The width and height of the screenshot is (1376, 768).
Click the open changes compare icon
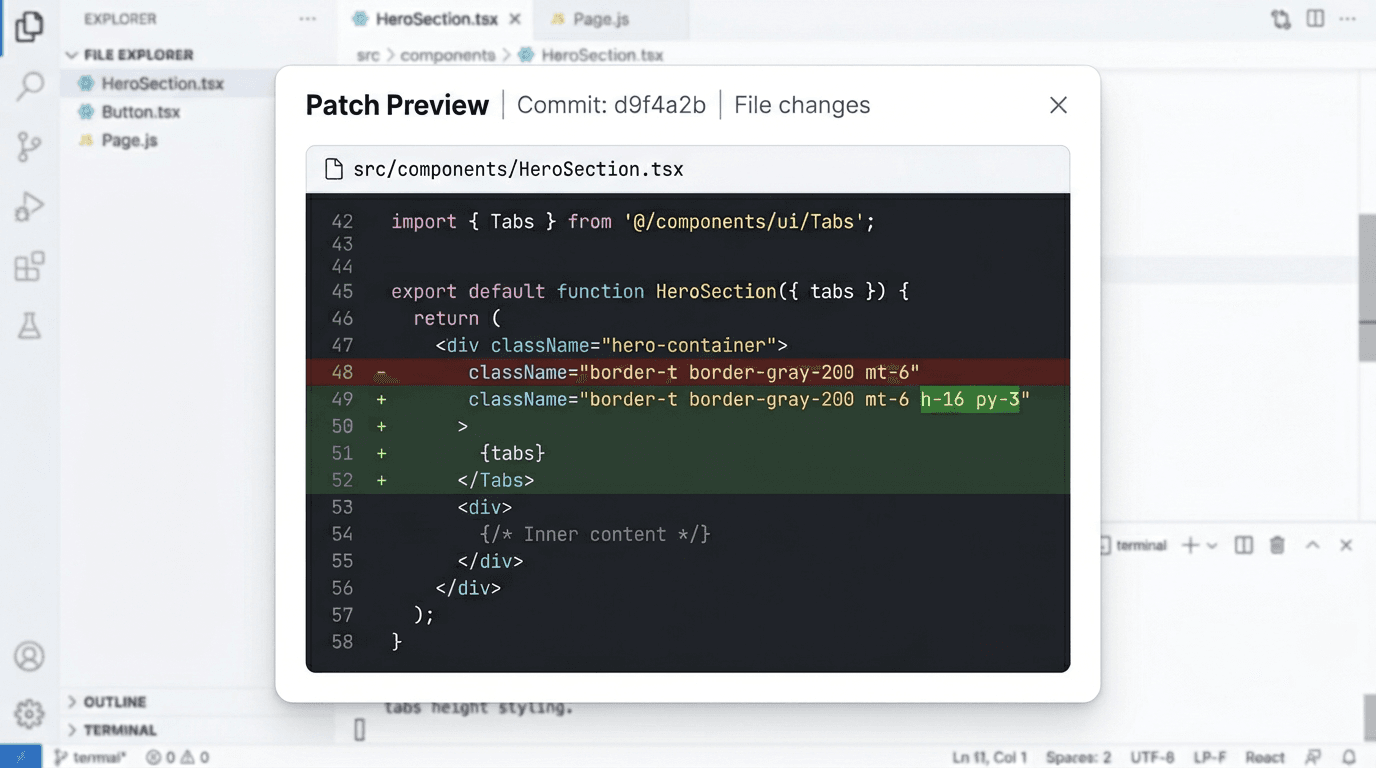[1281, 19]
